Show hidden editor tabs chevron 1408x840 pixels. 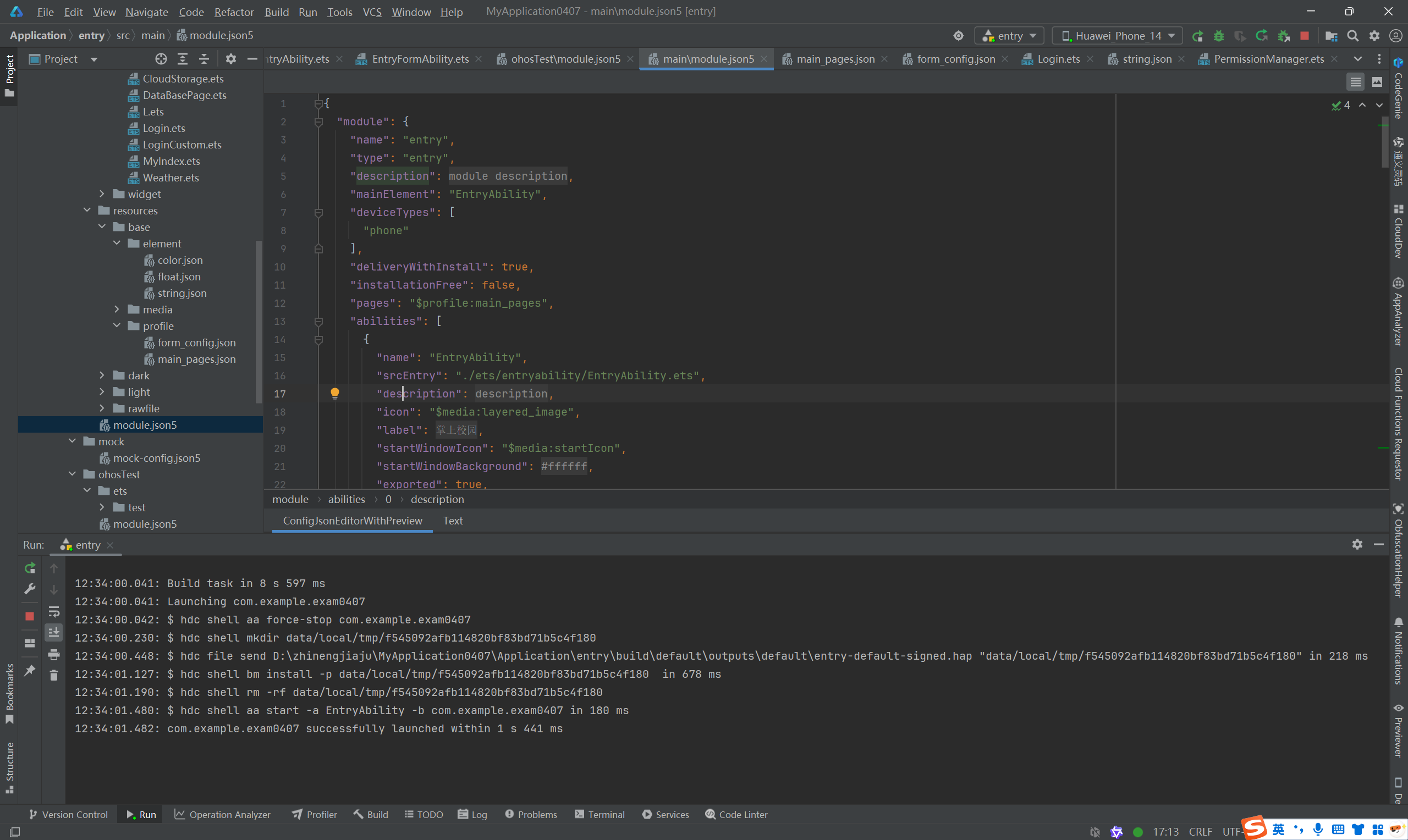click(1357, 59)
